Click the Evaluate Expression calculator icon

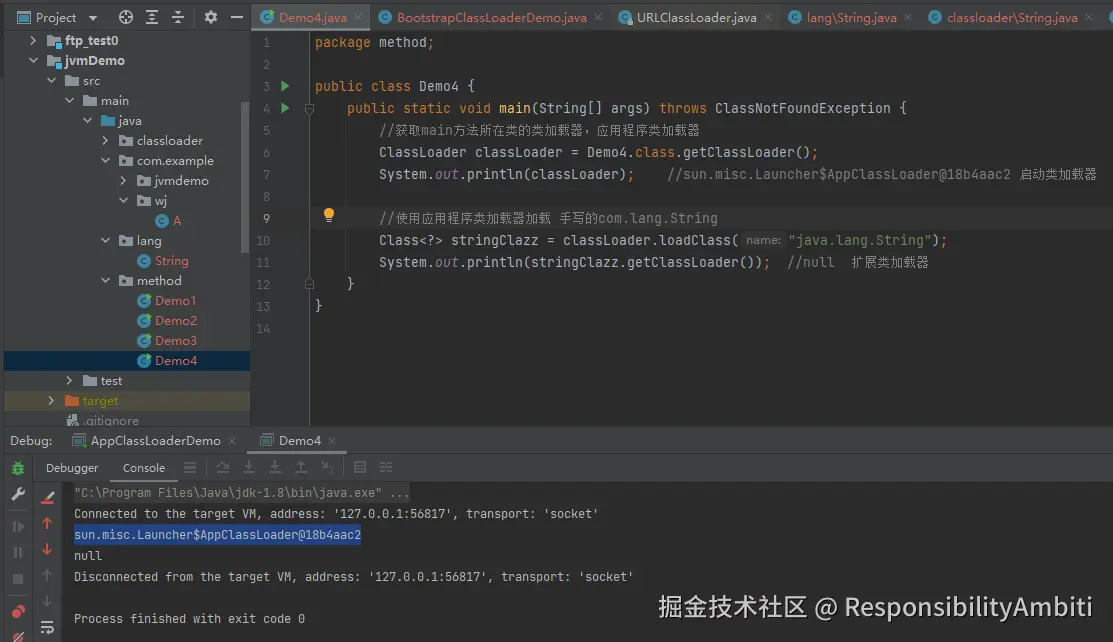click(x=360, y=467)
